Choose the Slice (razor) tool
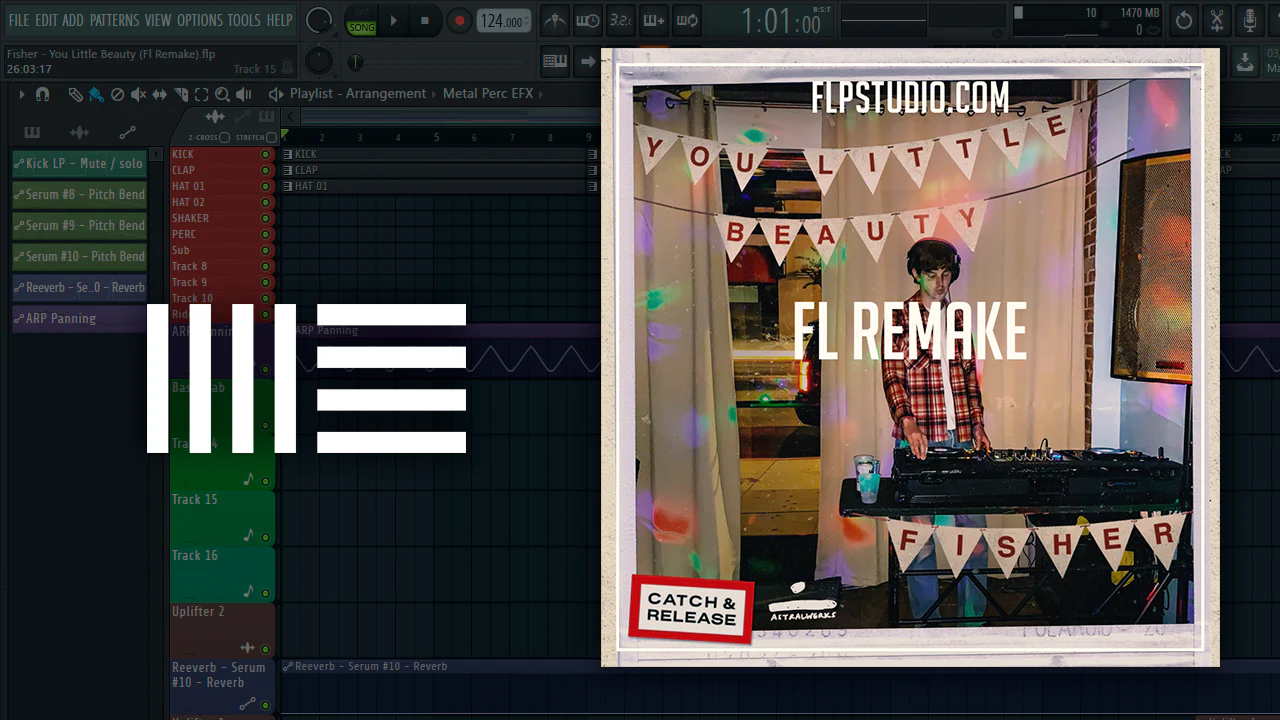The width and height of the screenshot is (1280, 720). point(180,93)
